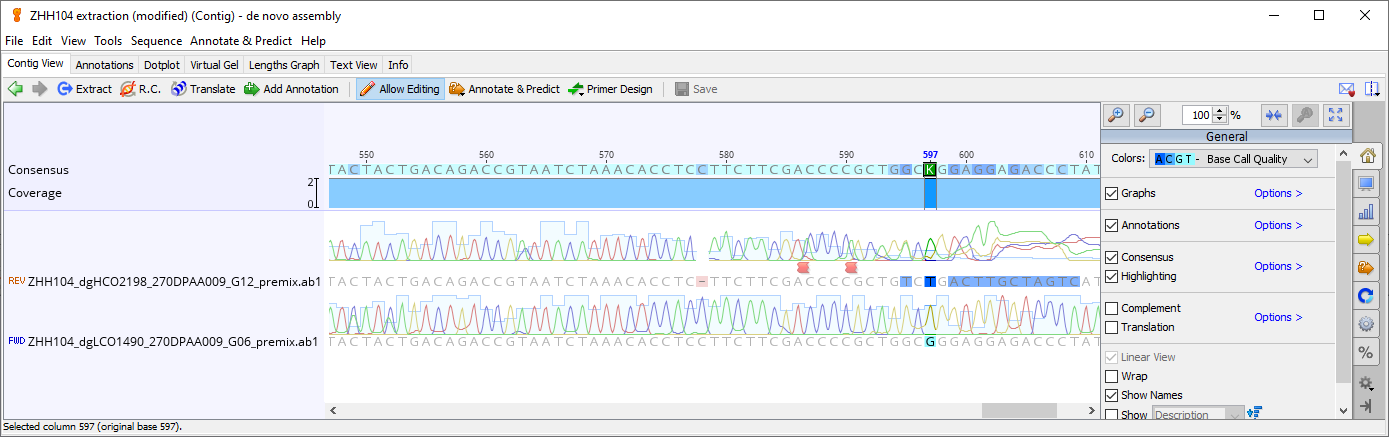Reverse complement with the R.C. button
Viewport: 1389px width, 437px height.
pyautogui.click(x=141, y=89)
